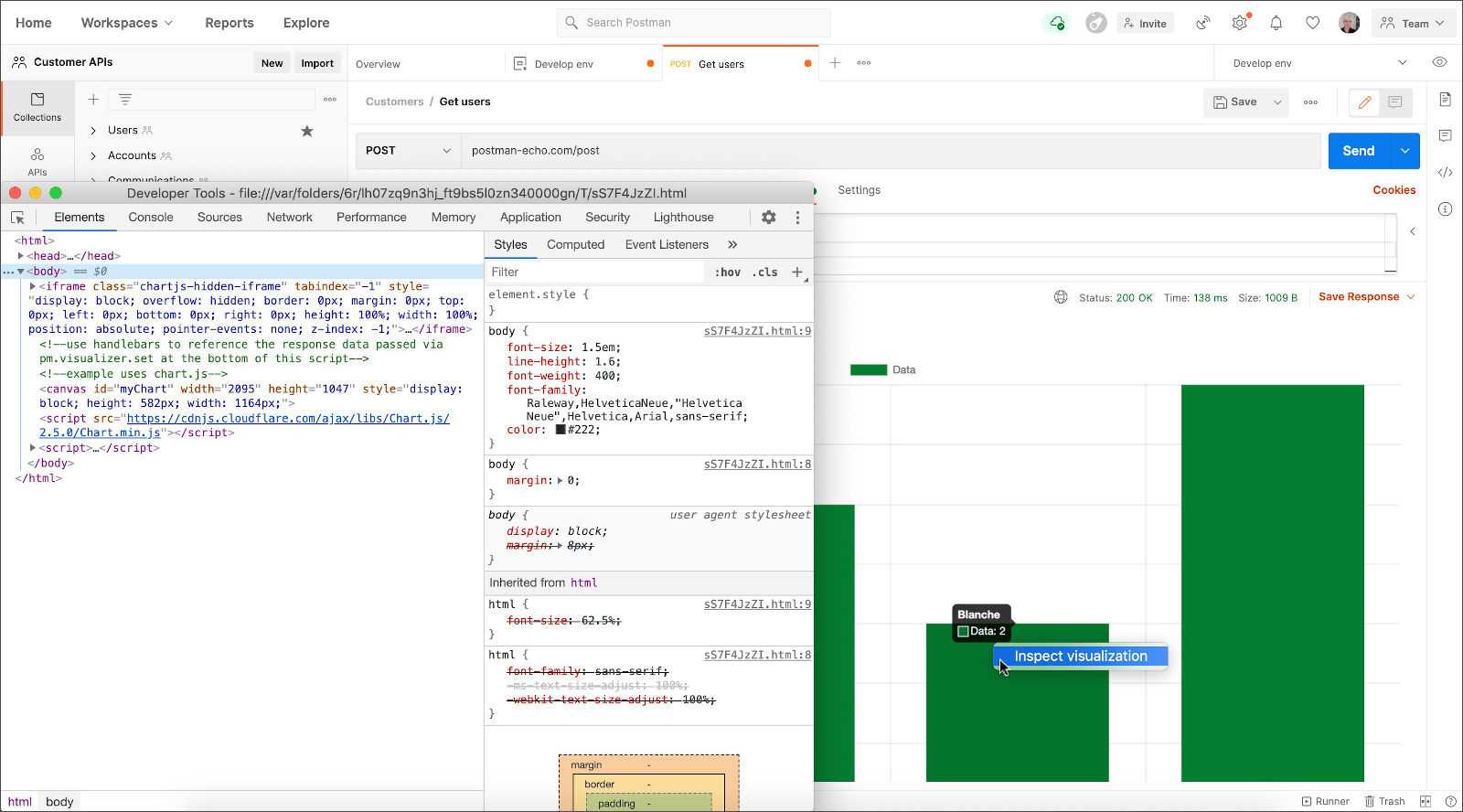
Task: Open the Save button dropdown arrow
Action: (x=1277, y=102)
